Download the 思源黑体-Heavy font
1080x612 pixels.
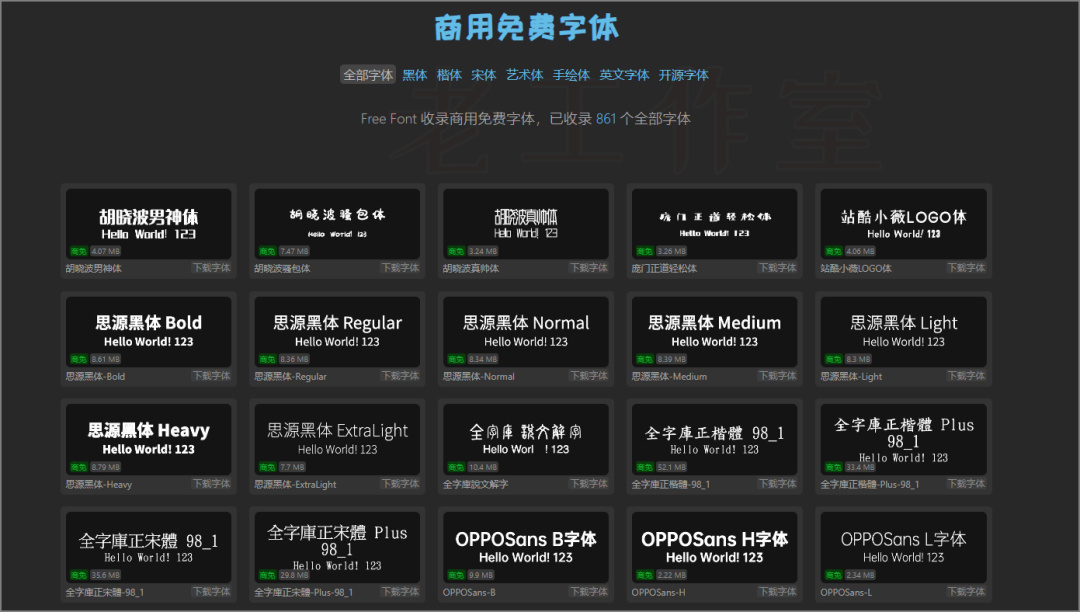coord(211,484)
